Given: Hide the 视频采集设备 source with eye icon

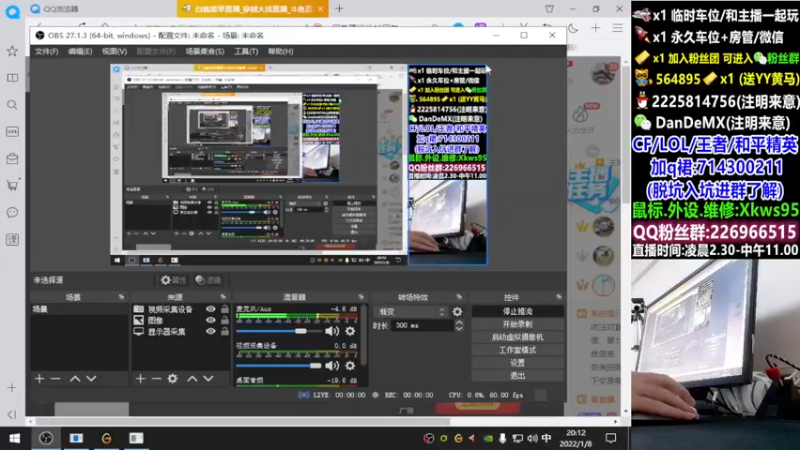Looking at the screenshot, I should pos(211,309).
